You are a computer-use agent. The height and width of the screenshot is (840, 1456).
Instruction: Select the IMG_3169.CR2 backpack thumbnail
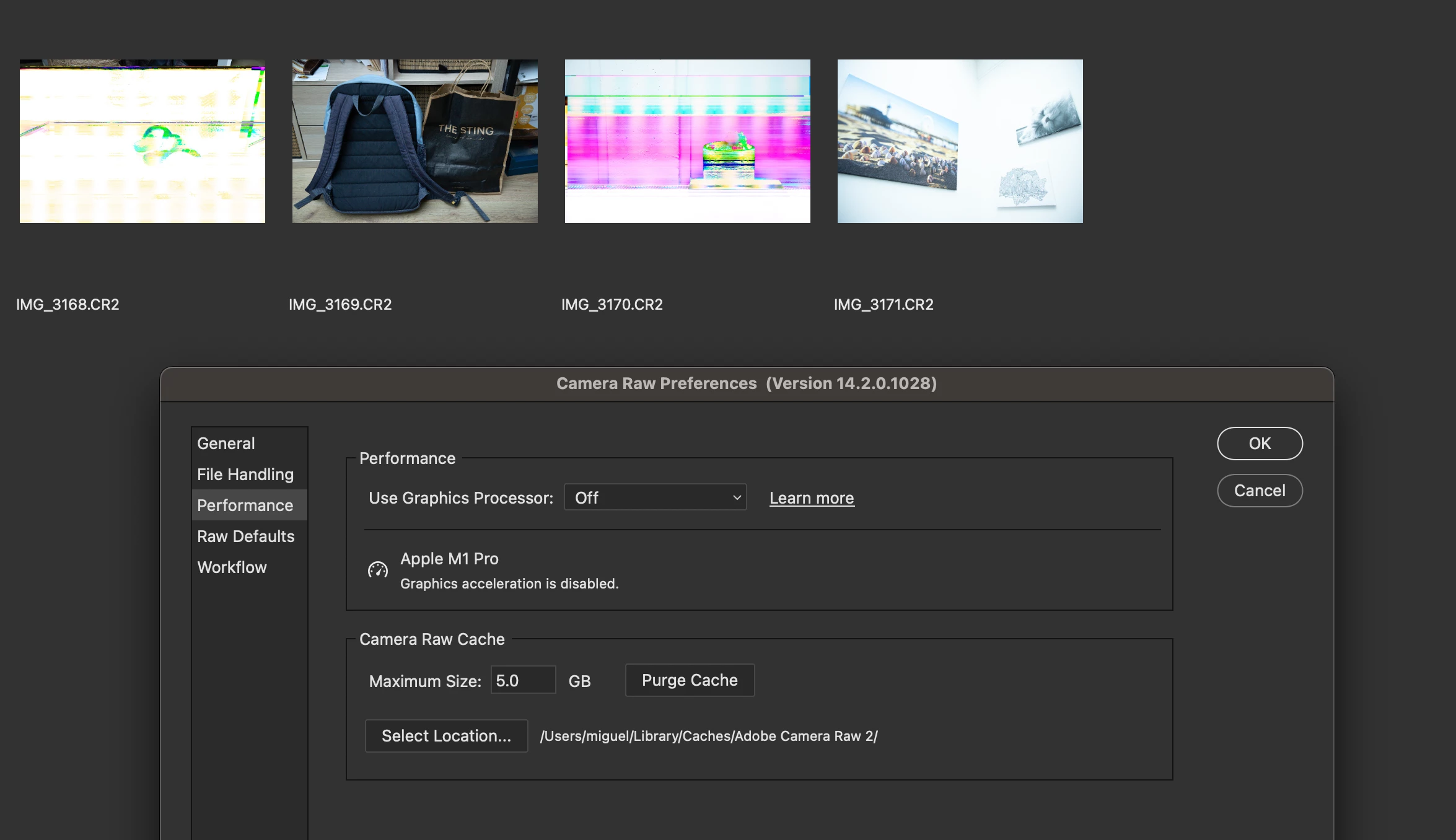coord(415,141)
